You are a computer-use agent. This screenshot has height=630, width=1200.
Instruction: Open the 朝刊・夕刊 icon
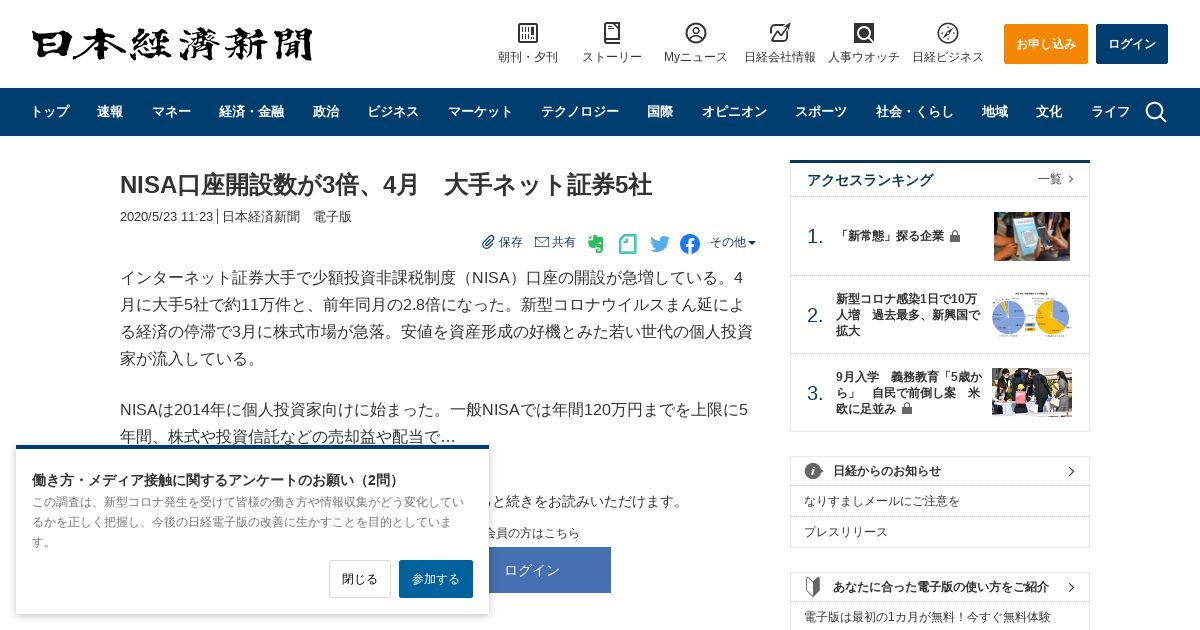coord(528,33)
